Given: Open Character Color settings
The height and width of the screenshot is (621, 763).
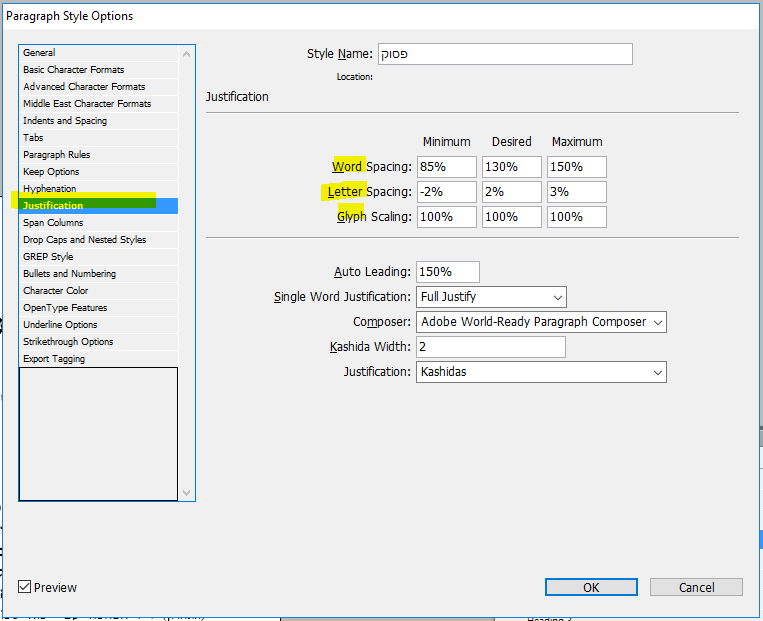Looking at the screenshot, I should [x=98, y=291].
